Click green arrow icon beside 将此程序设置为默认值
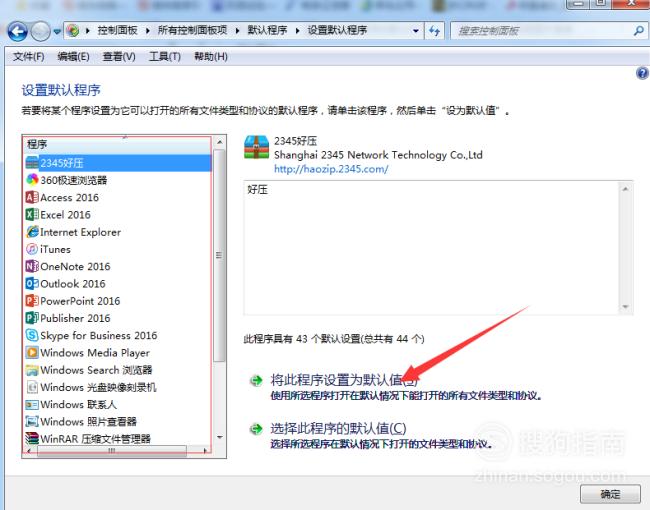This screenshot has height=510, width=650. 257,380
